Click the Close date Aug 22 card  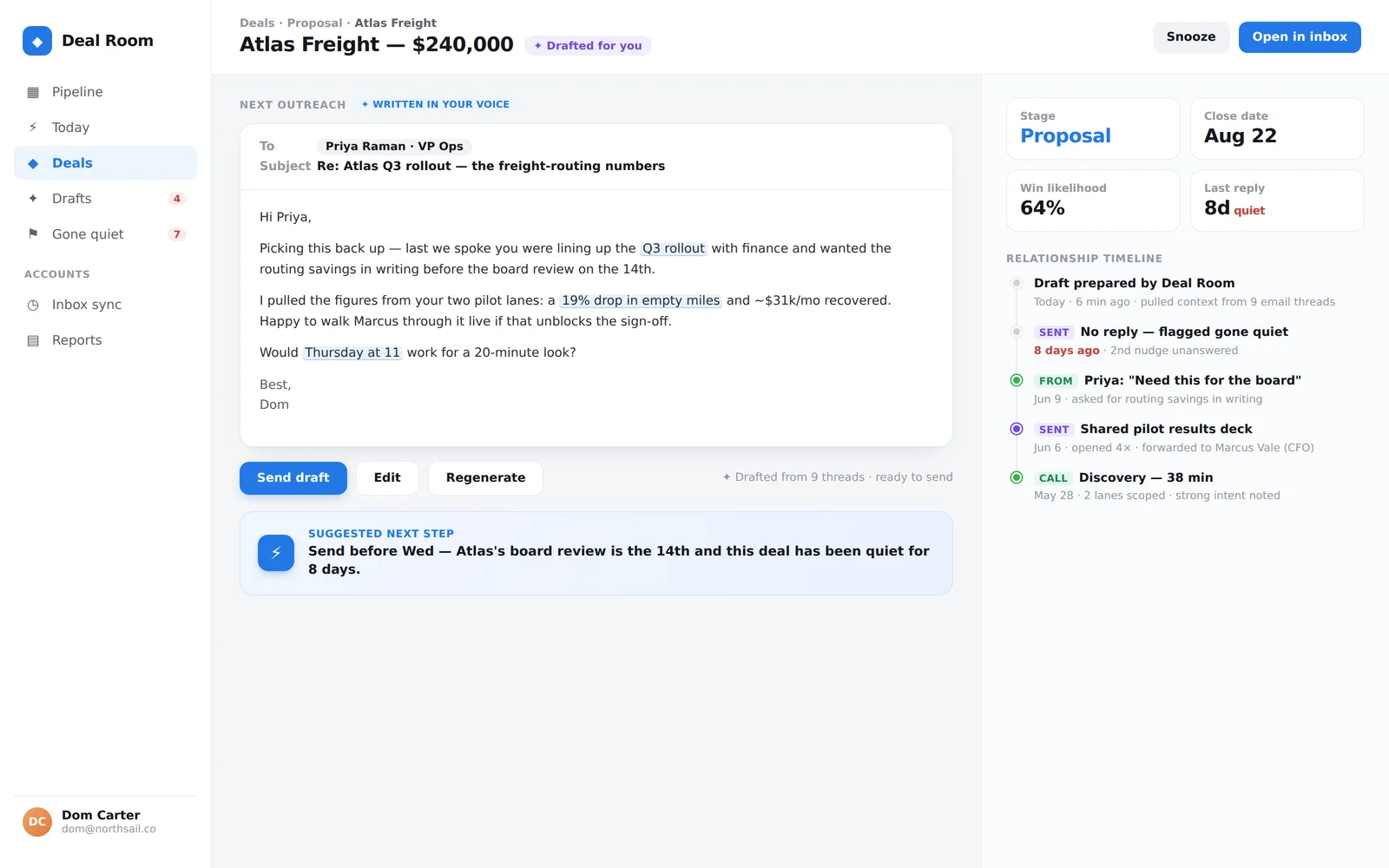(x=1277, y=128)
